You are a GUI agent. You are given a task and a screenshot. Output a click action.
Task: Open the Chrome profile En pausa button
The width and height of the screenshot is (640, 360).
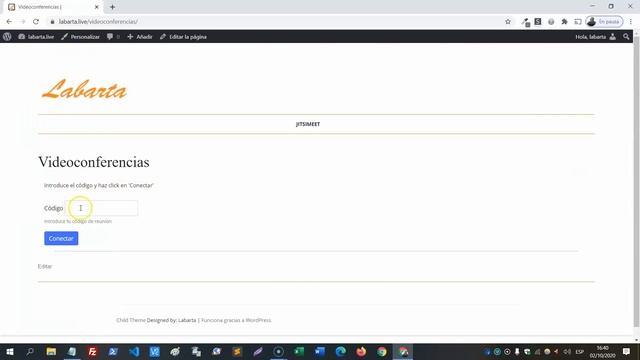tap(604, 22)
